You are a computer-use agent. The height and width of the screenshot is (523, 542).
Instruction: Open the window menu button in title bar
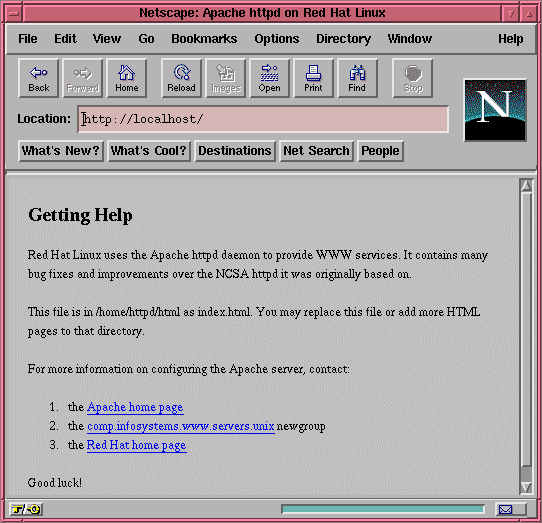tap(14, 13)
